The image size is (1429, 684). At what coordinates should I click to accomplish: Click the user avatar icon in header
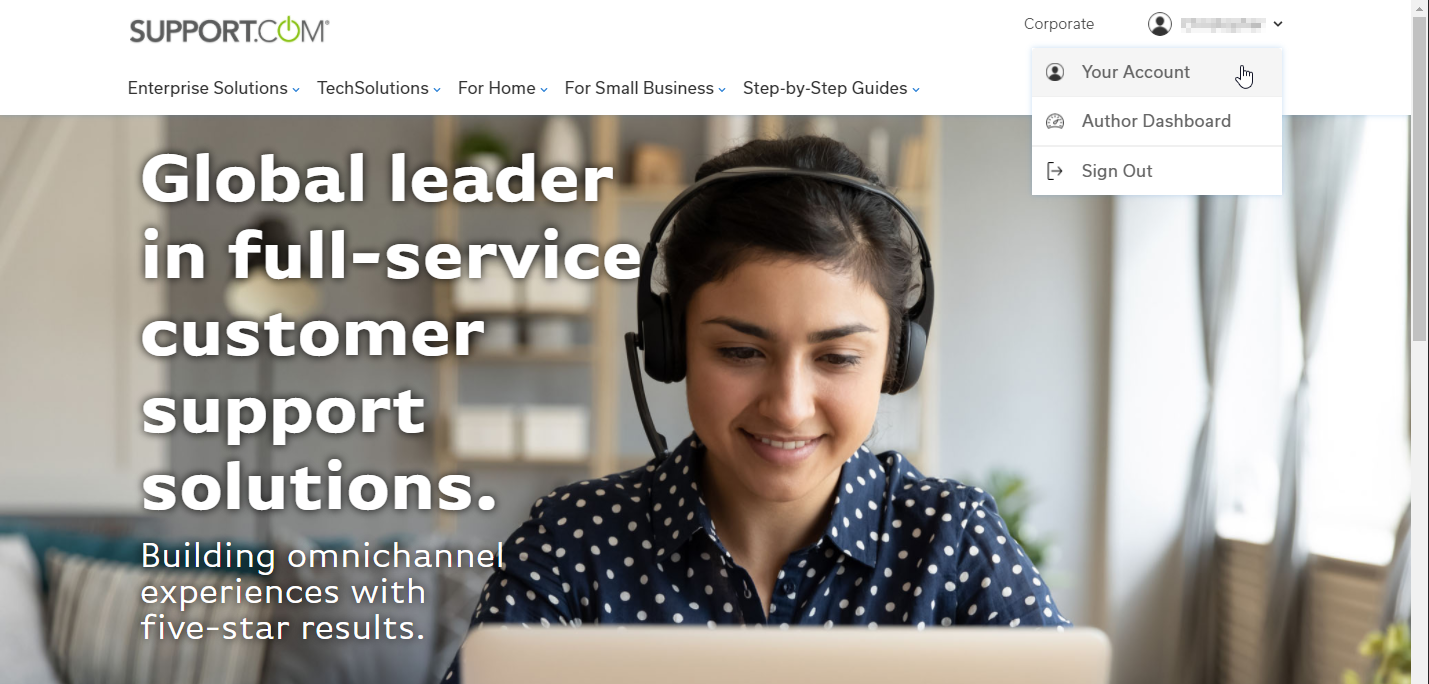[1160, 24]
